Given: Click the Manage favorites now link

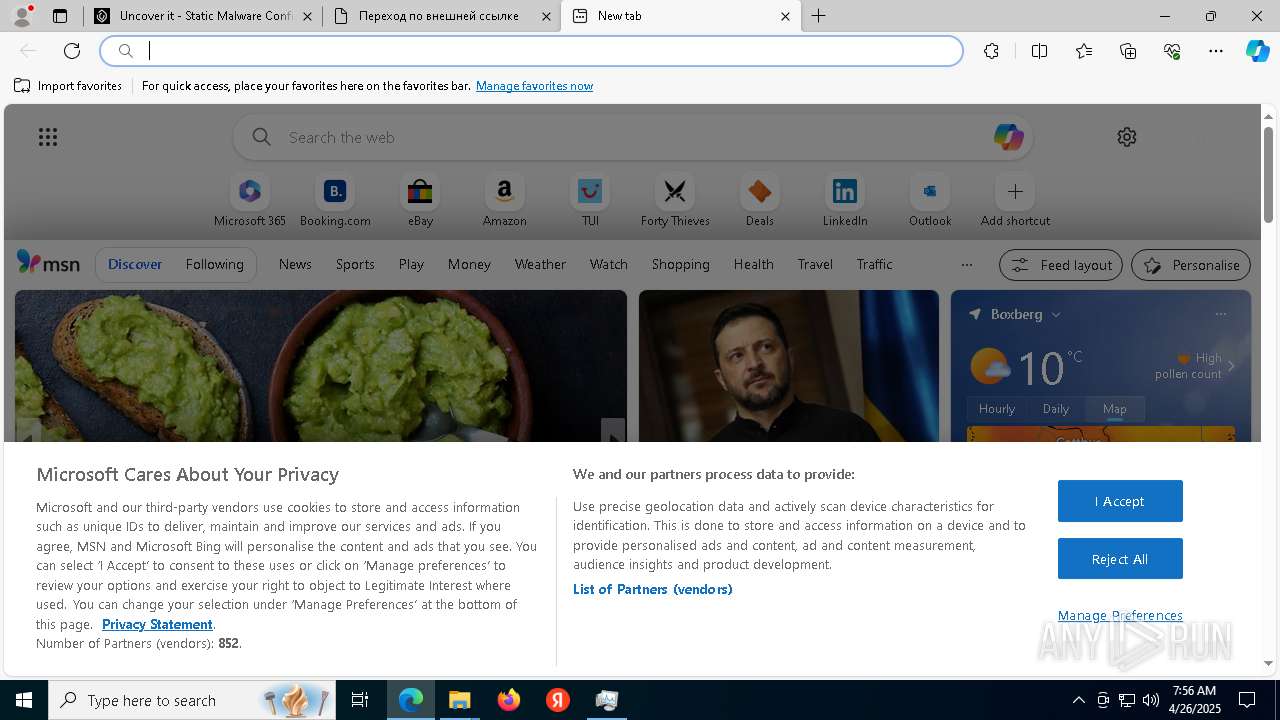Looking at the screenshot, I should 534,86.
